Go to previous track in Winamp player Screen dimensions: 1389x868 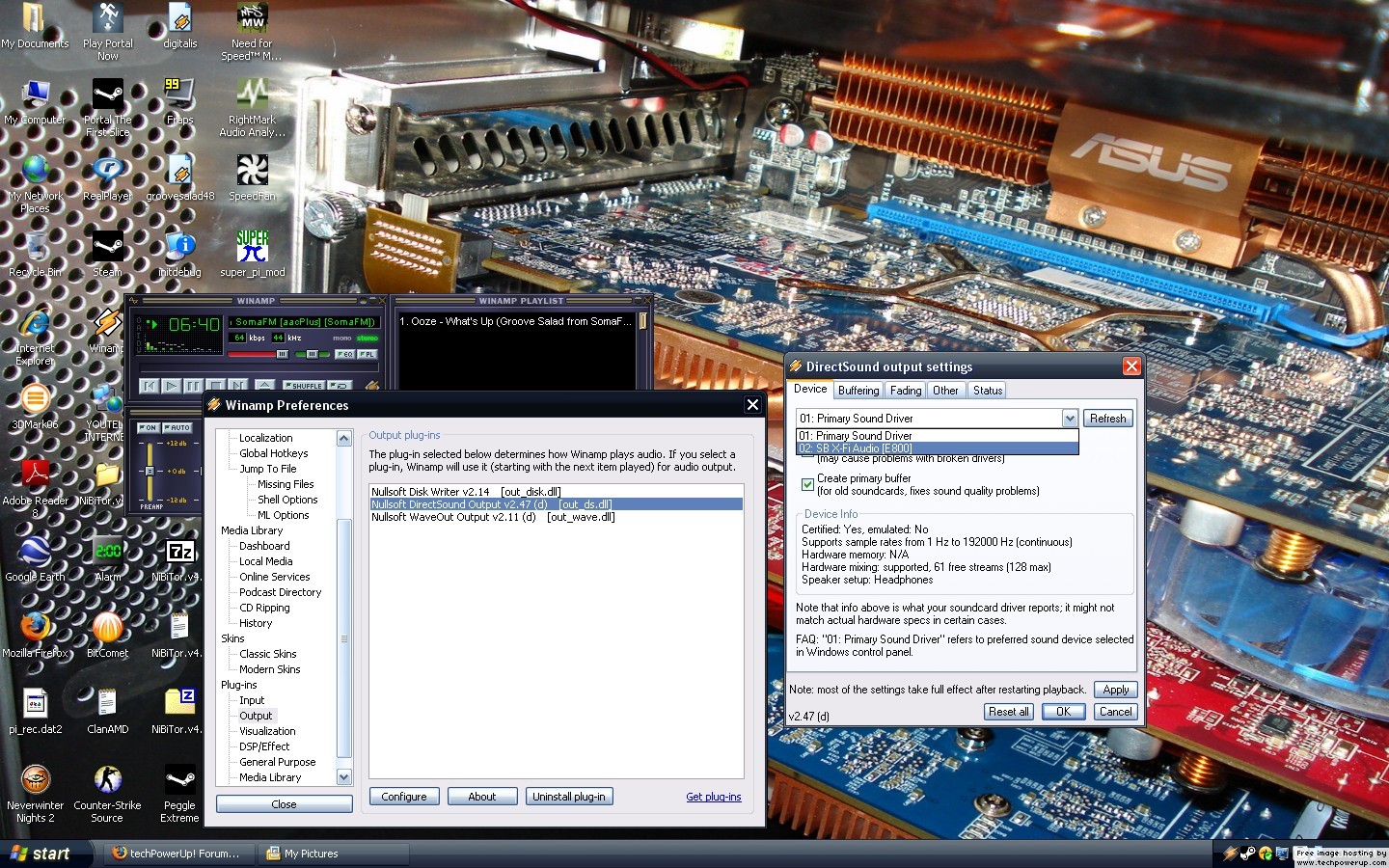point(149,386)
